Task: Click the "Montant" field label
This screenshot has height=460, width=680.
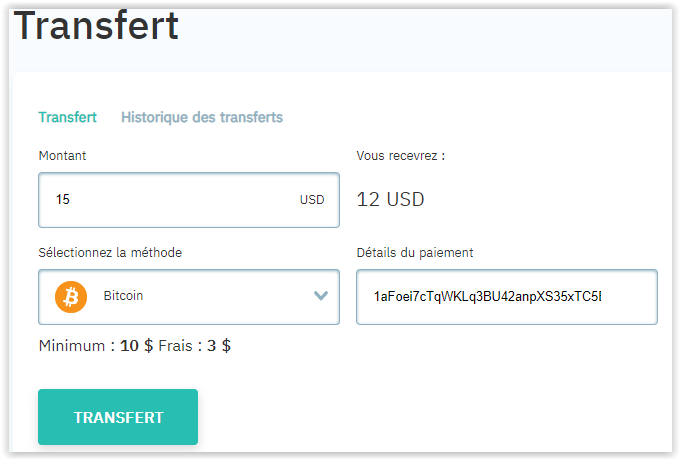Action: point(62,156)
